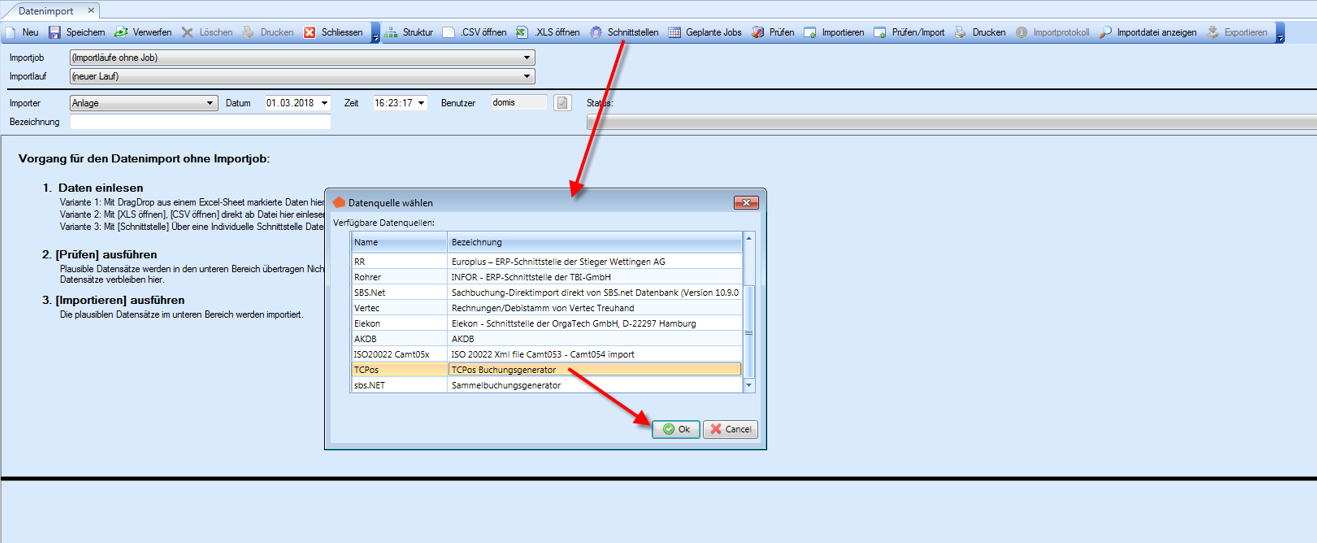Image resolution: width=1317 pixels, height=543 pixels.
Task: Open a .CSV file
Action: [x=474, y=32]
